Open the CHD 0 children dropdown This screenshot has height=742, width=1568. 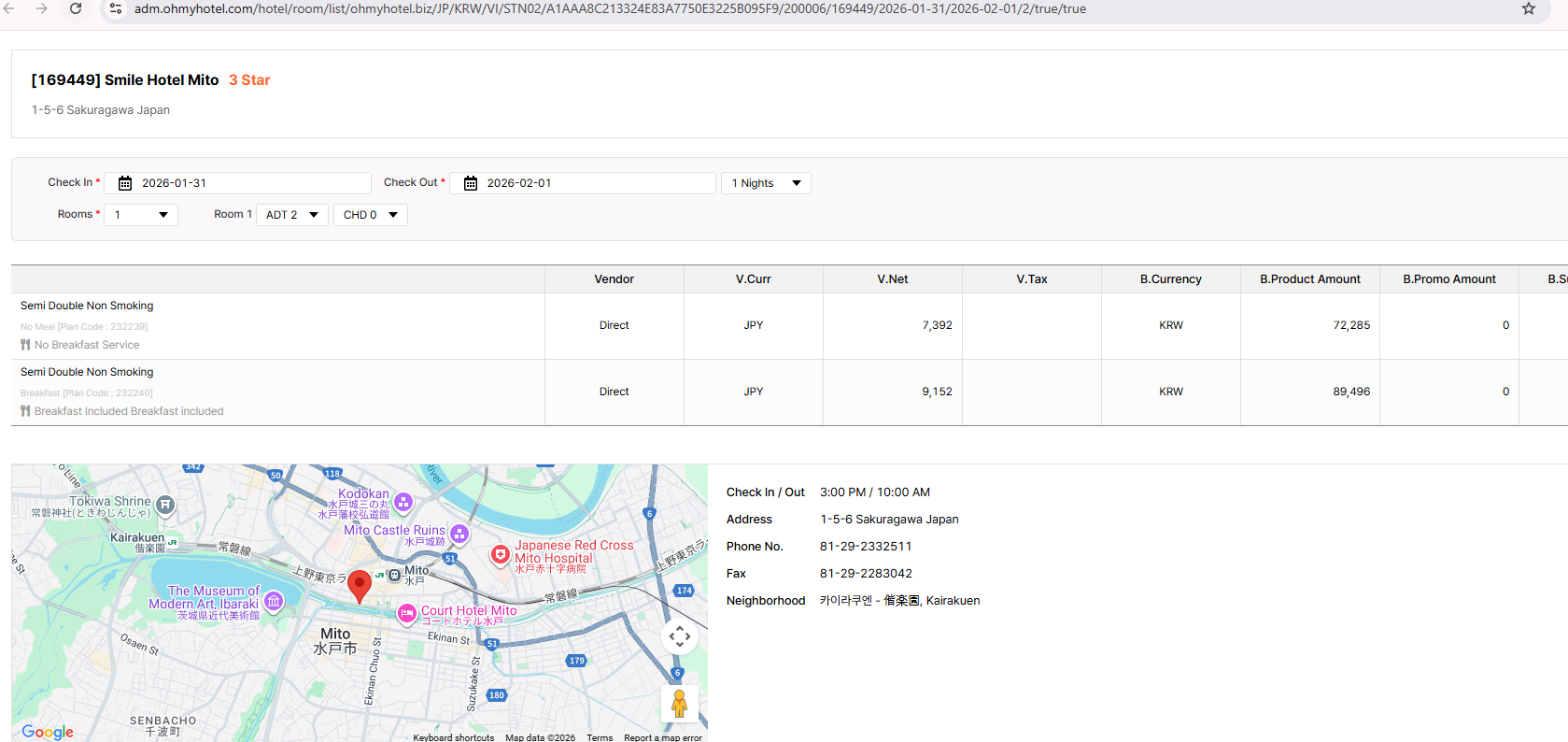pyautogui.click(x=370, y=215)
